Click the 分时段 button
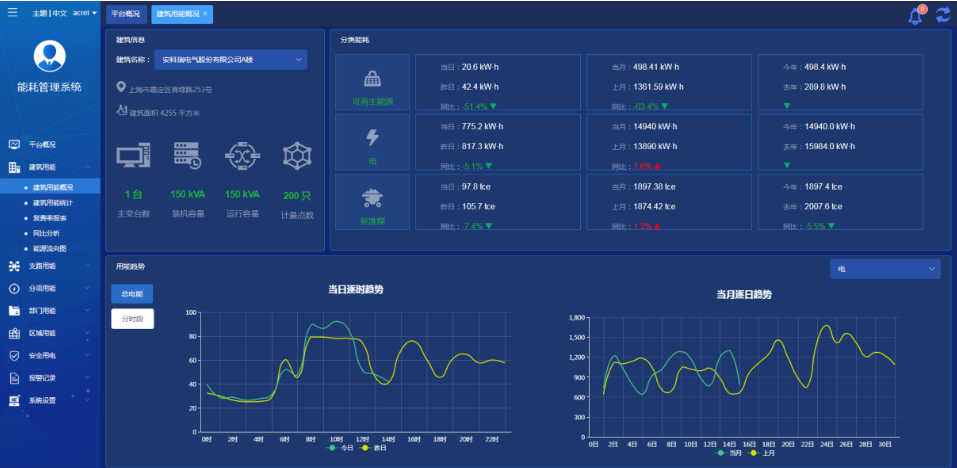Screen dimensions: 957x468 132,319
